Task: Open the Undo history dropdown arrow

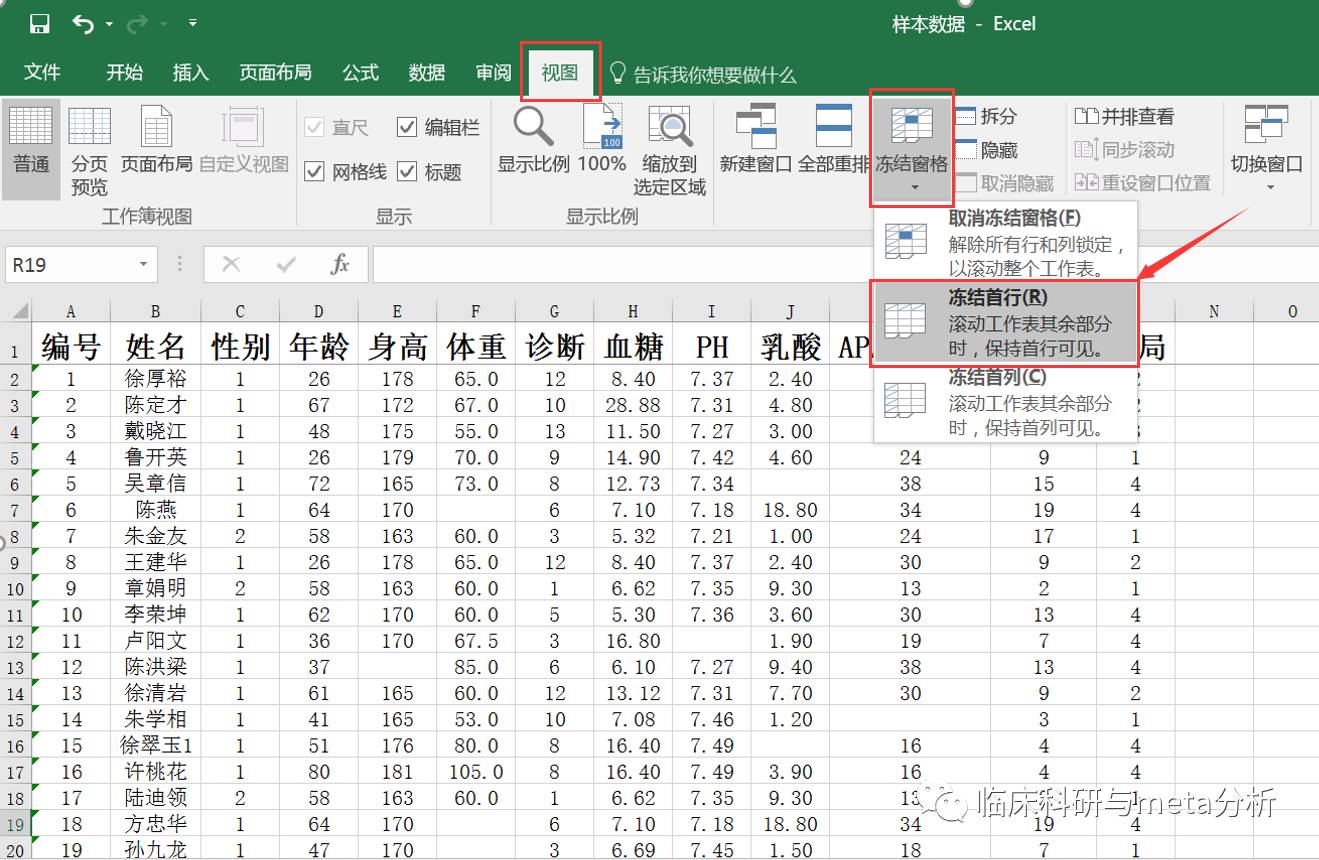Action: [109, 24]
